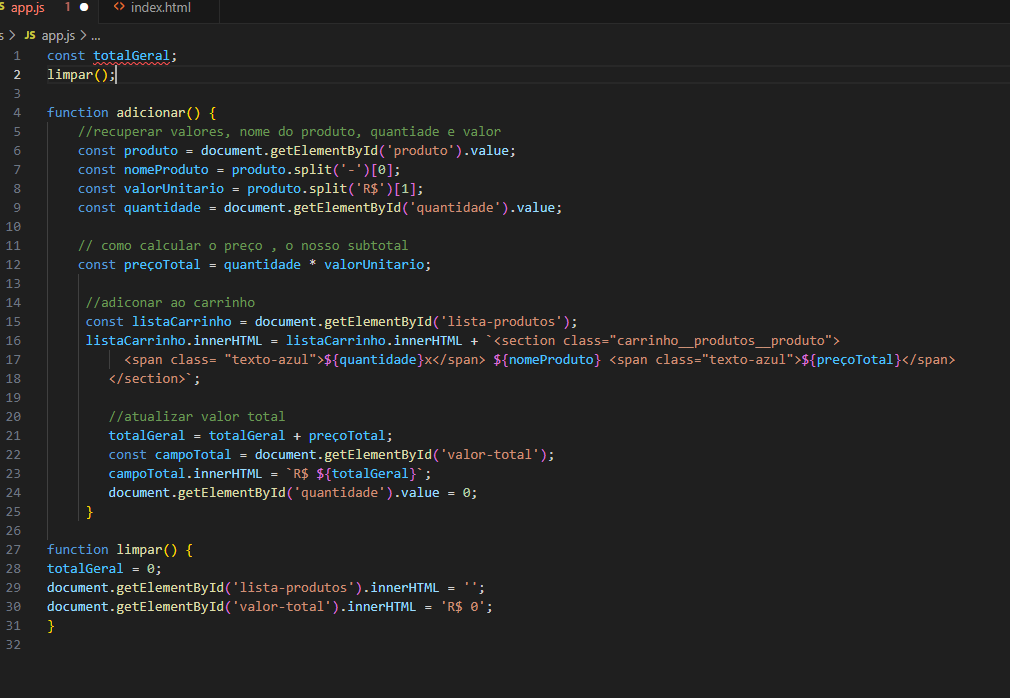Click the underlined totalGeral variable on line 1
This screenshot has height=698, width=1010.
point(132,55)
